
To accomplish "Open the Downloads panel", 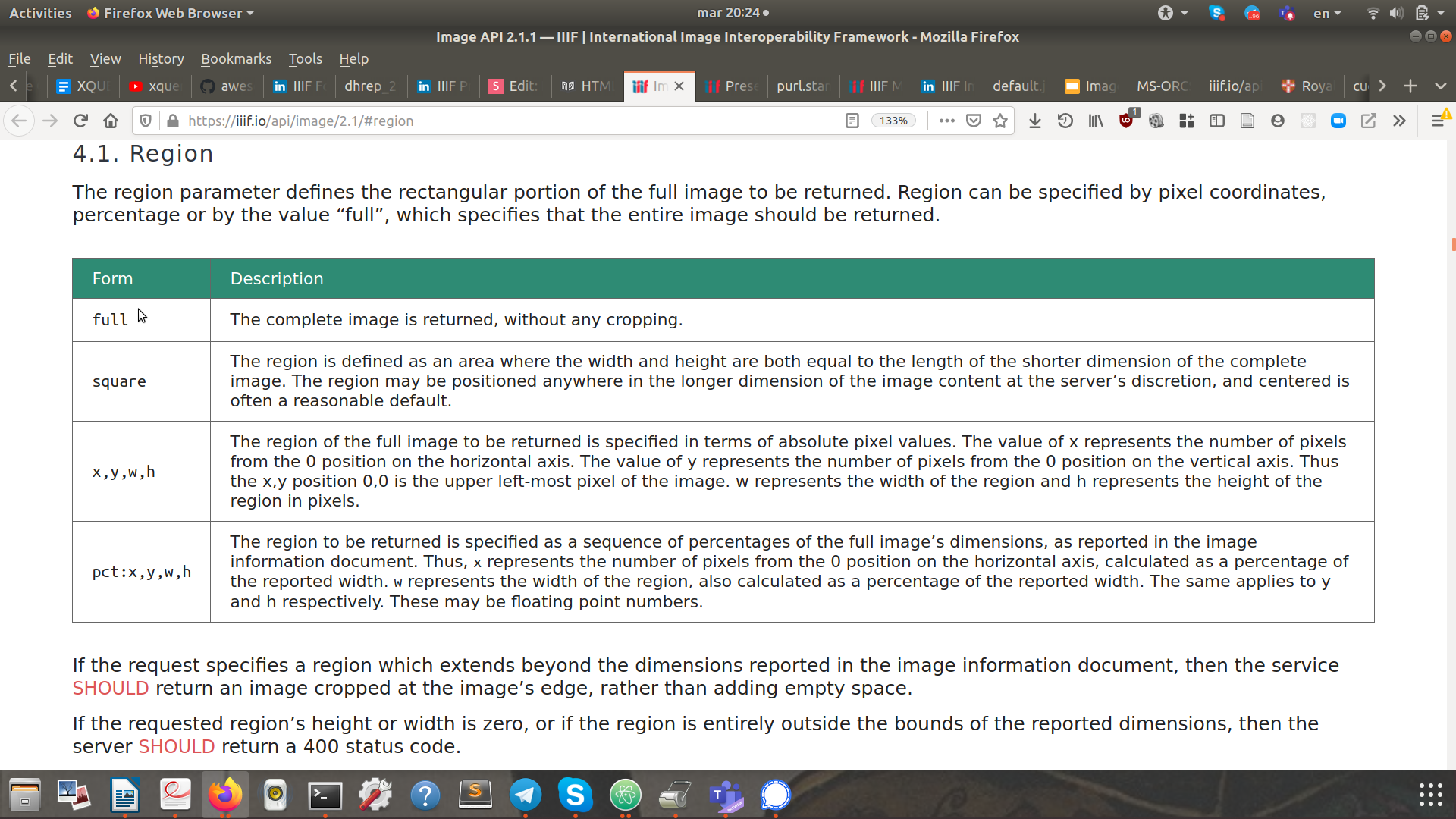I will point(1034,121).
